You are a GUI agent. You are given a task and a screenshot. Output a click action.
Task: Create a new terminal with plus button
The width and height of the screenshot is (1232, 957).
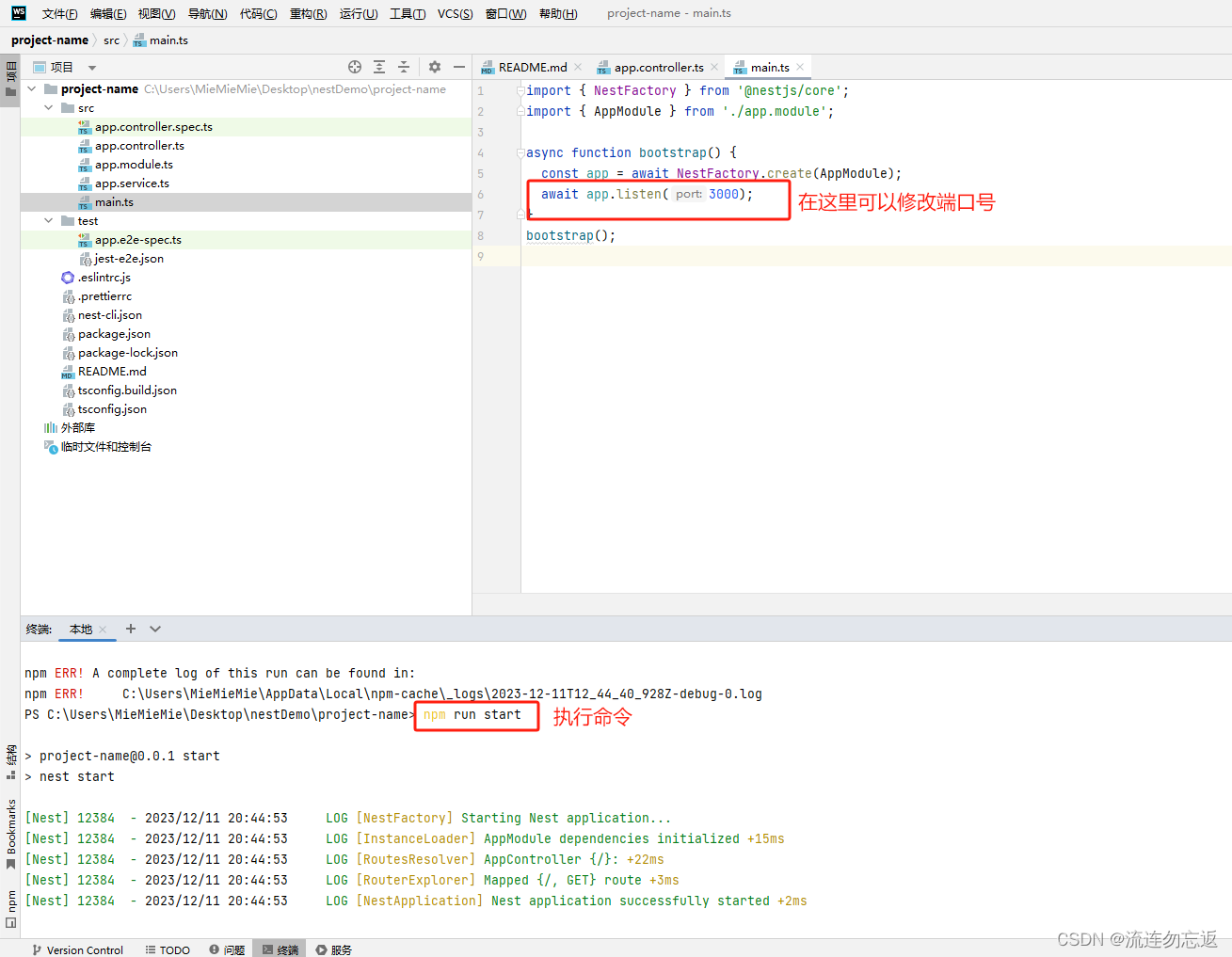[x=130, y=629]
